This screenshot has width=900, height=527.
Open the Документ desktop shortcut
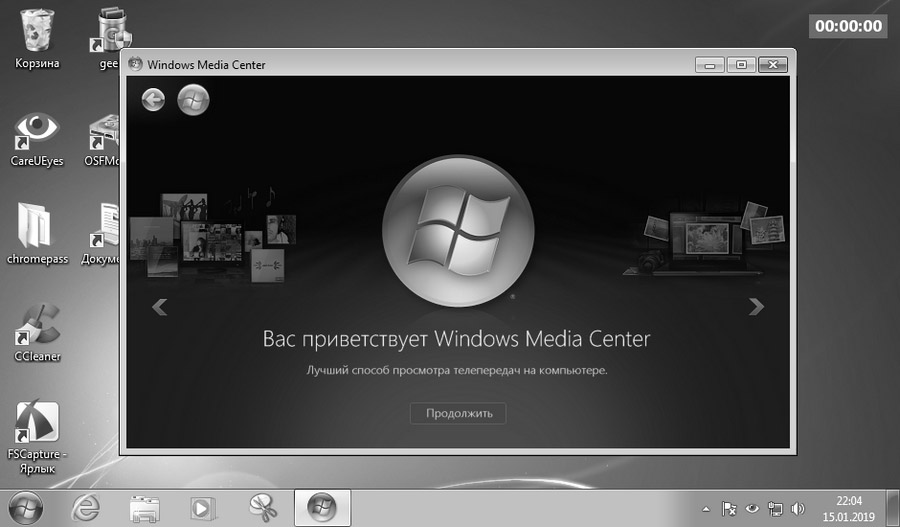(x=102, y=234)
